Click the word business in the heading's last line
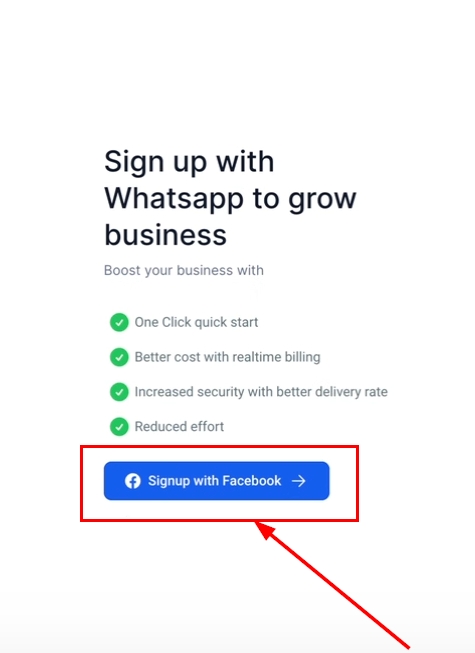475x653 pixels. (x=165, y=234)
